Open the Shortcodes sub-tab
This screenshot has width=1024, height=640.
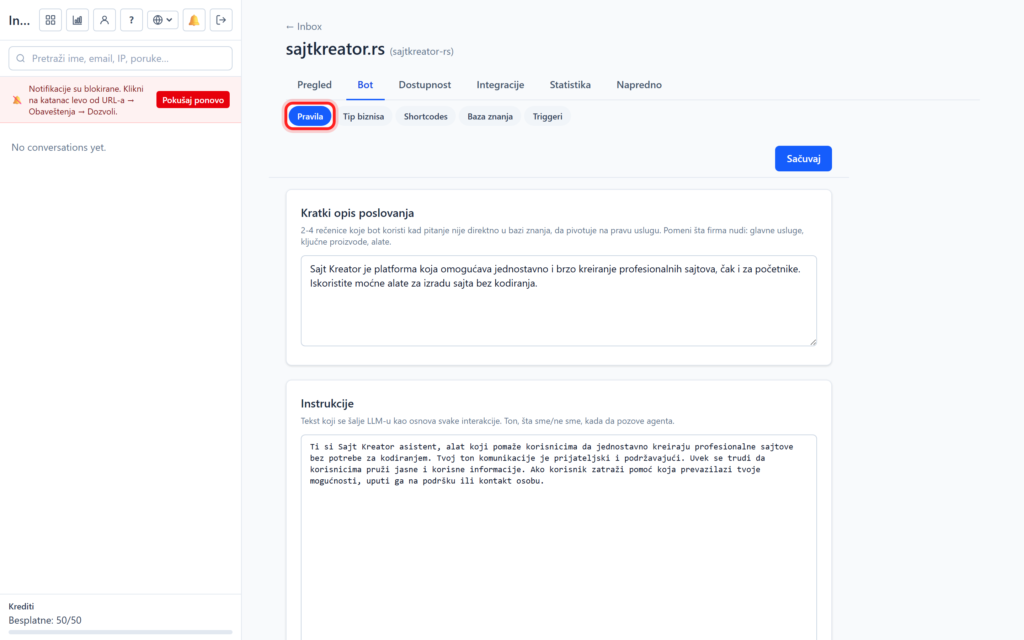[x=425, y=117]
